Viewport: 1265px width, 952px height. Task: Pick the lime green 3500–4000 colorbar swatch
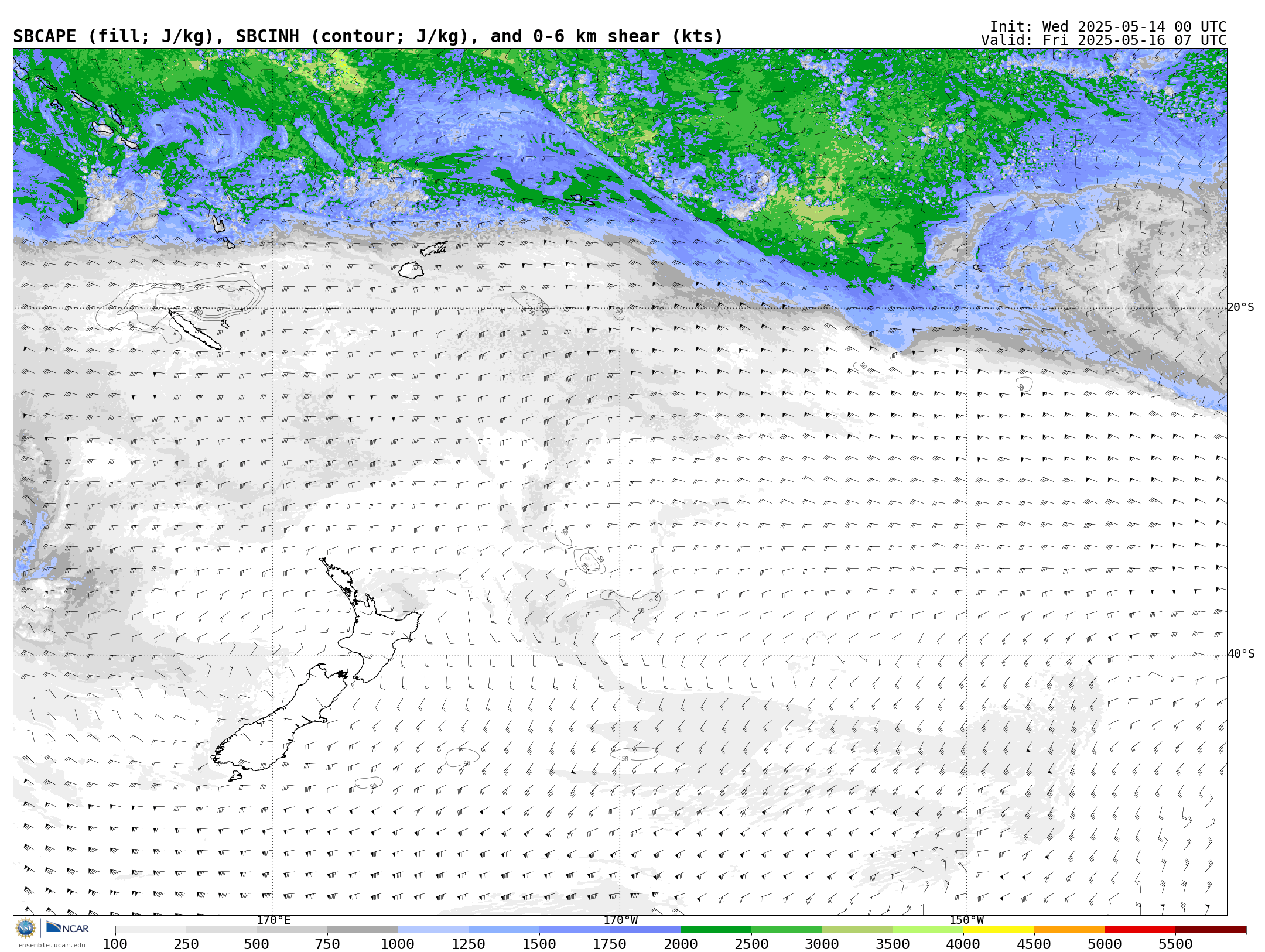[928, 930]
